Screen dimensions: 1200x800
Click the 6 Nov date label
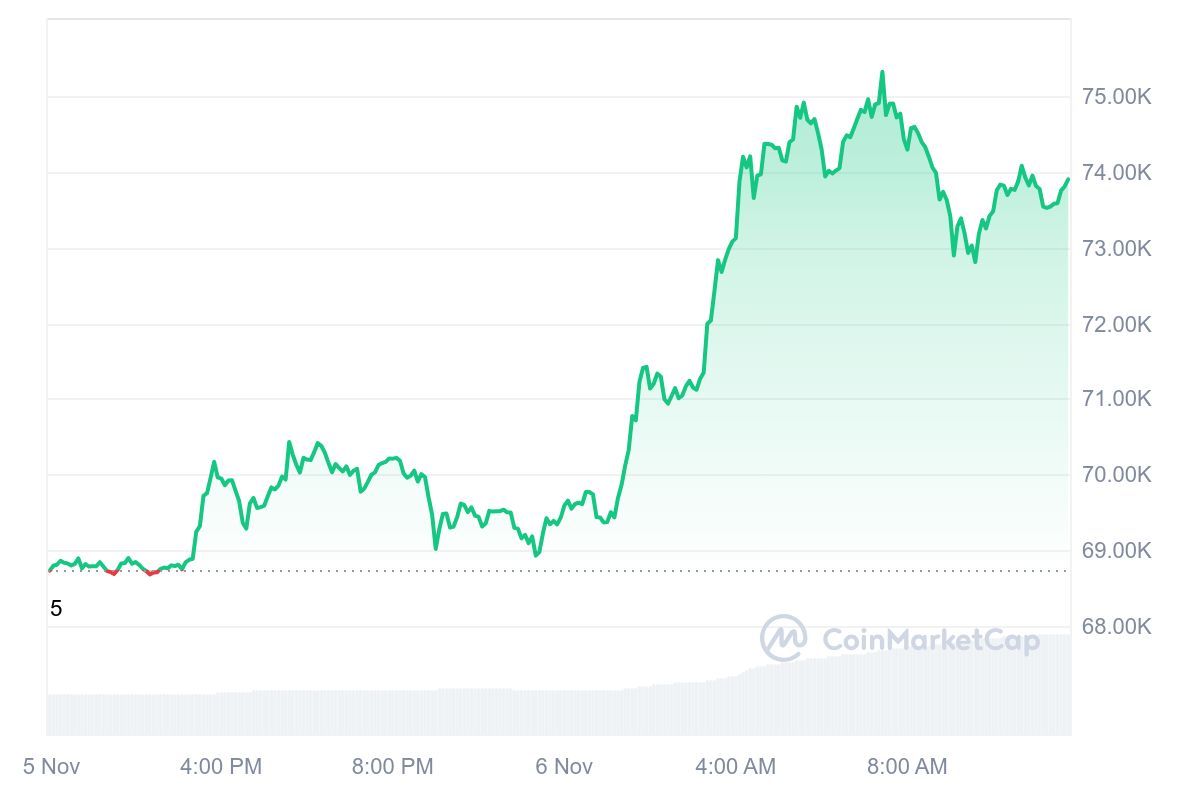564,767
